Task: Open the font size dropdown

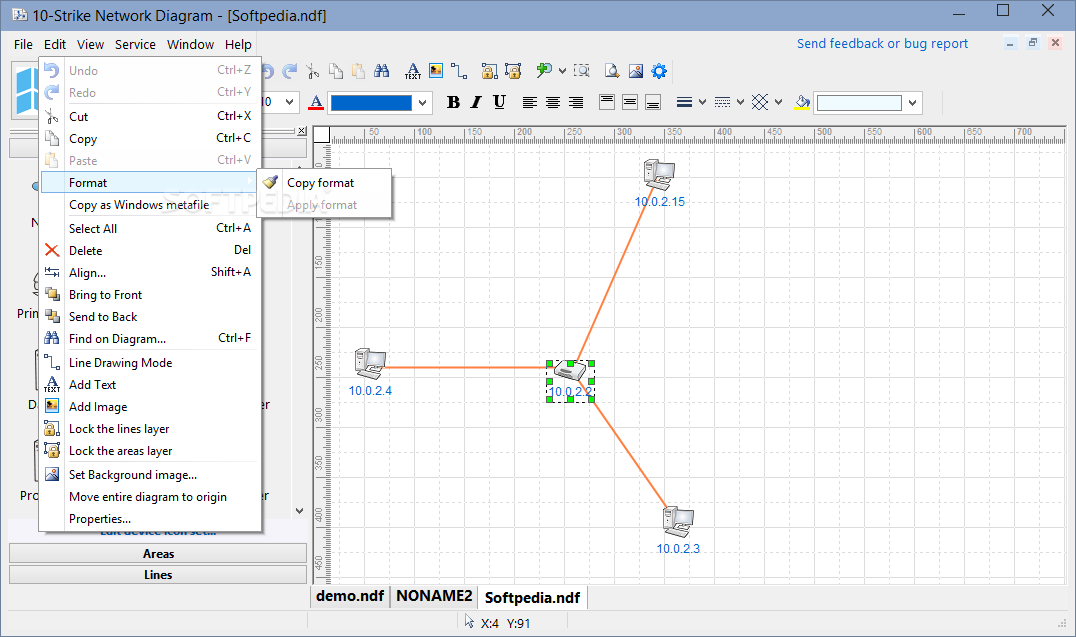Action: coord(290,102)
